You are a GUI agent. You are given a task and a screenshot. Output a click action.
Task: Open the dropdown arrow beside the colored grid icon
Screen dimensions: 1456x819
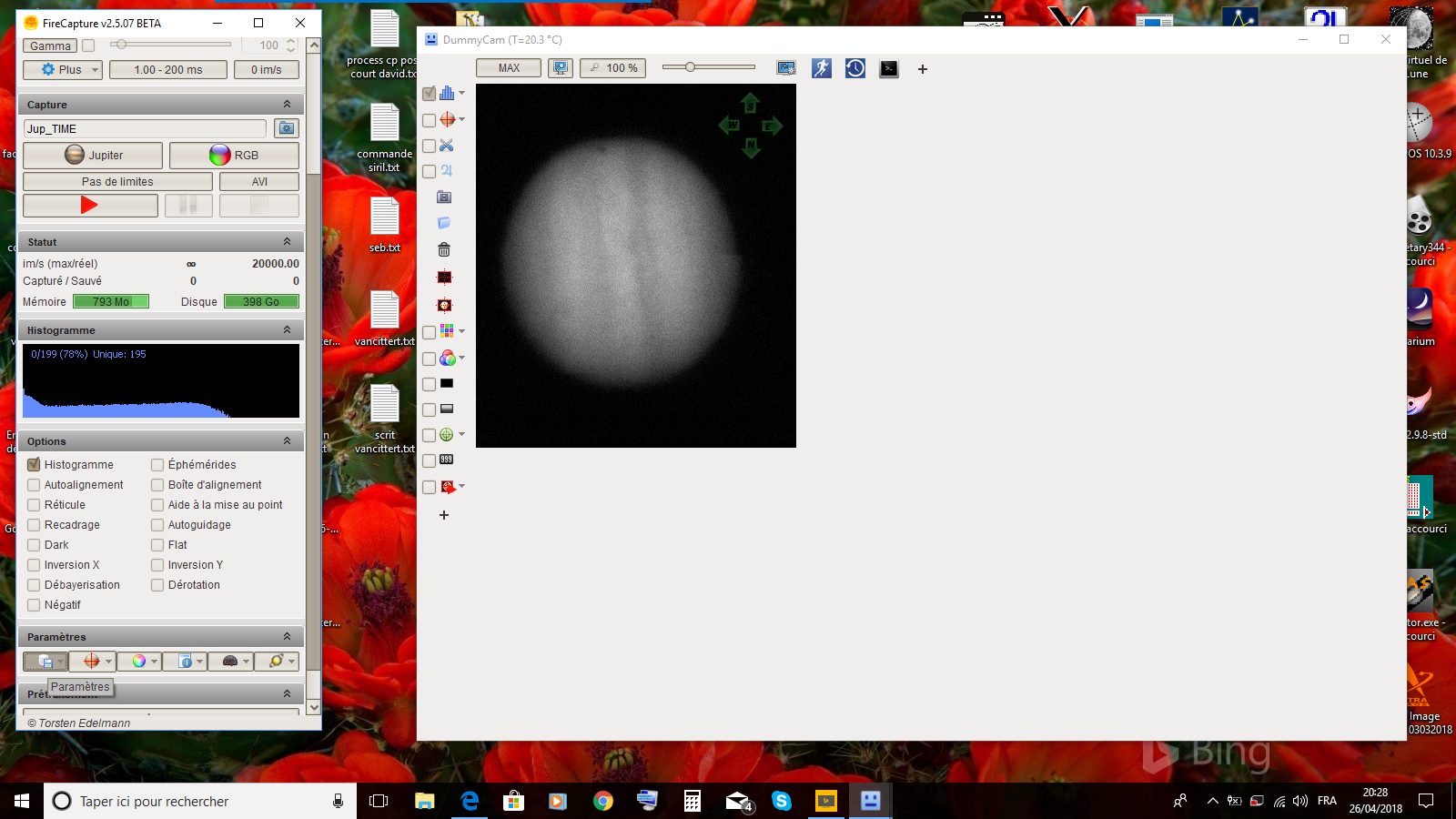pyautogui.click(x=461, y=331)
